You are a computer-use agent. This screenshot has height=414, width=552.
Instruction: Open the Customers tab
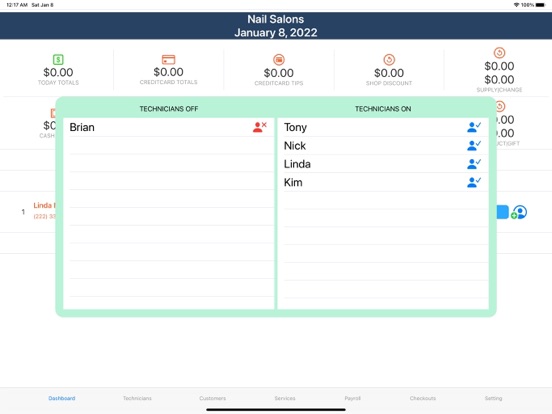click(x=213, y=398)
